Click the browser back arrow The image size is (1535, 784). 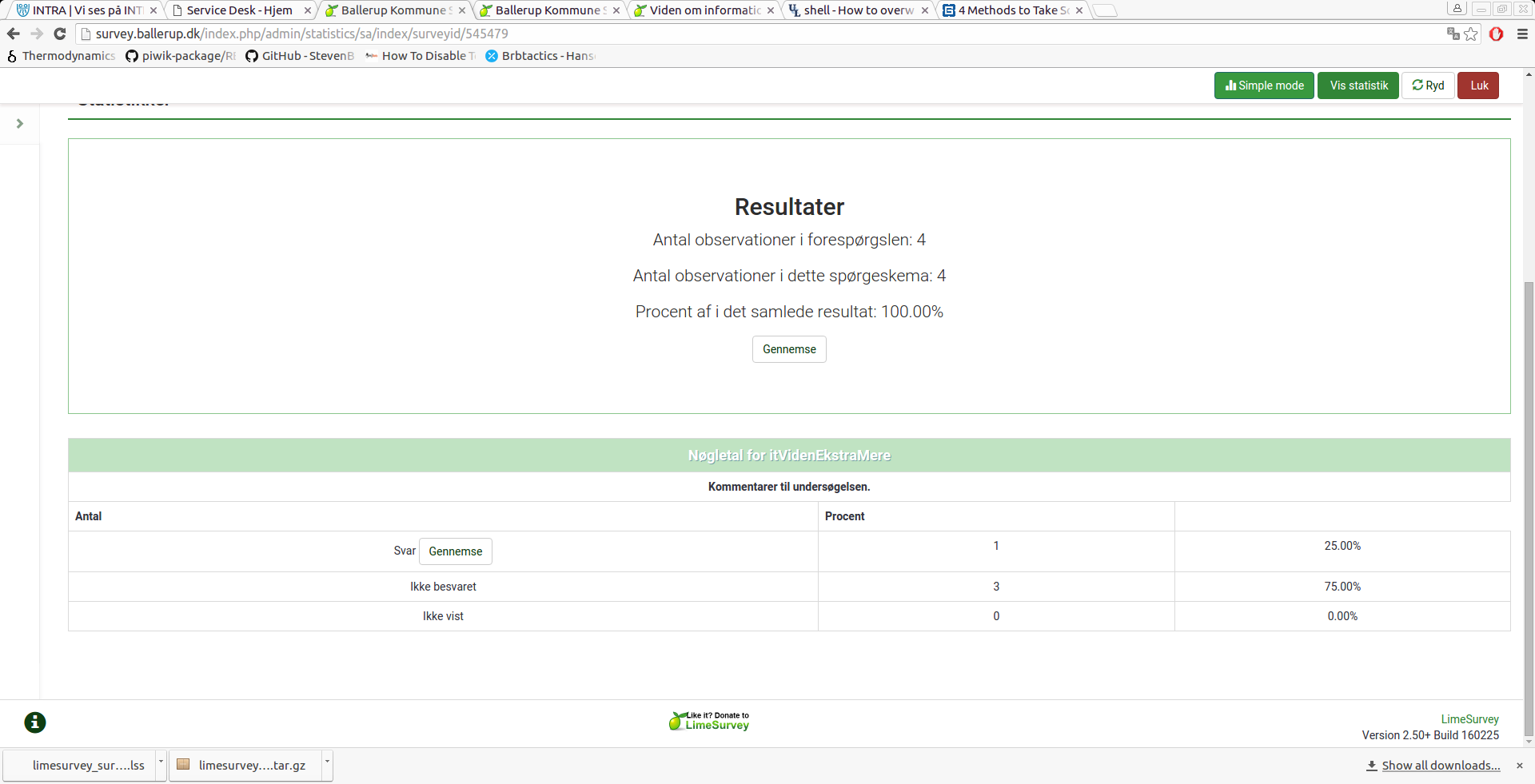click(x=13, y=34)
